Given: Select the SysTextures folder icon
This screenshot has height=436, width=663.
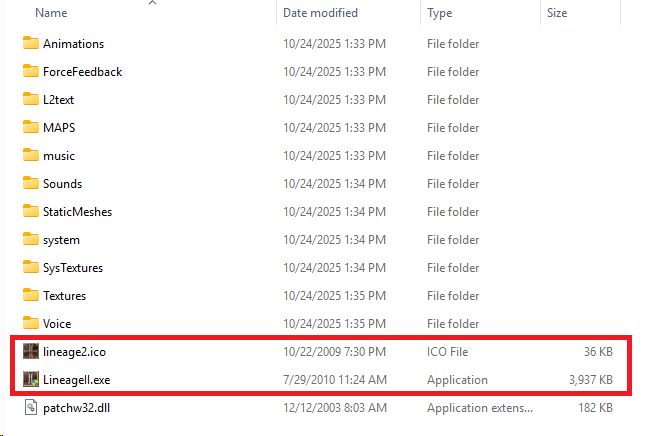Looking at the screenshot, I should click(x=30, y=267).
